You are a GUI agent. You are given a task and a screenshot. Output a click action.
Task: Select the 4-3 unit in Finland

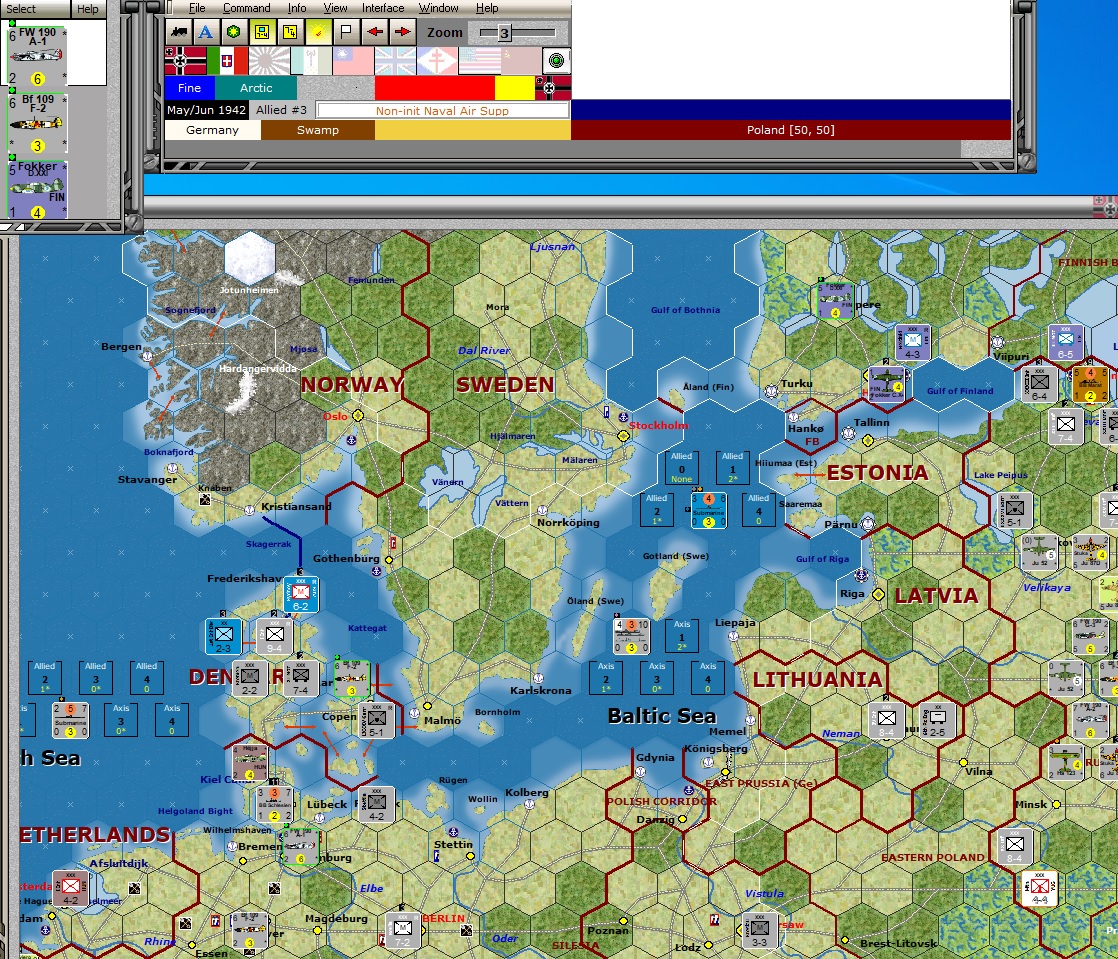click(x=913, y=342)
